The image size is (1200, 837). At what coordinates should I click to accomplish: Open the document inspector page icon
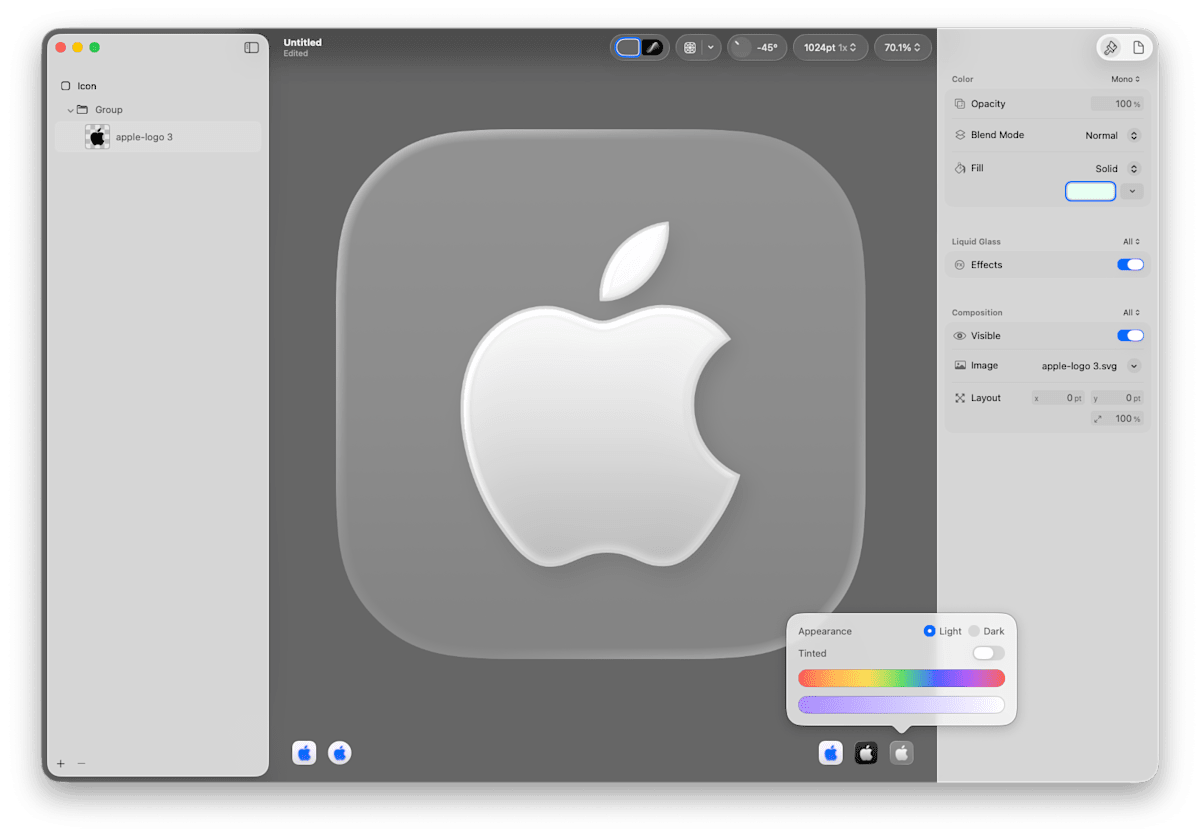(1138, 47)
